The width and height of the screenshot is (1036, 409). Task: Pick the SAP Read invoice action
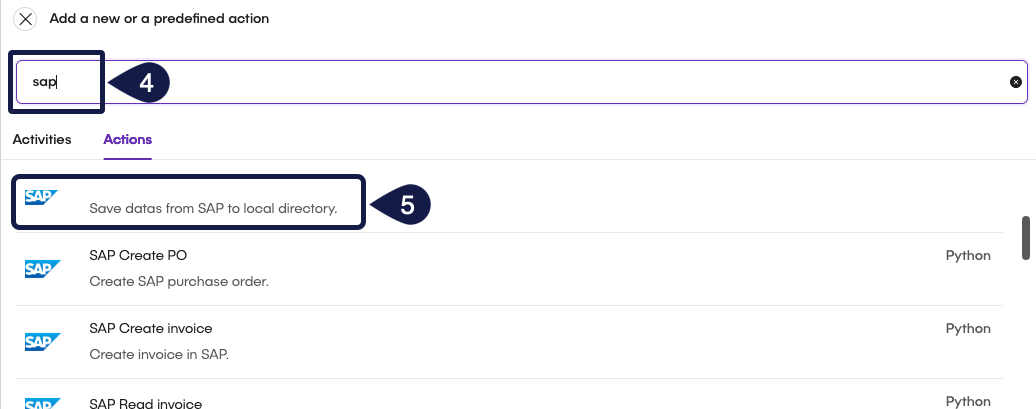[x=146, y=403]
